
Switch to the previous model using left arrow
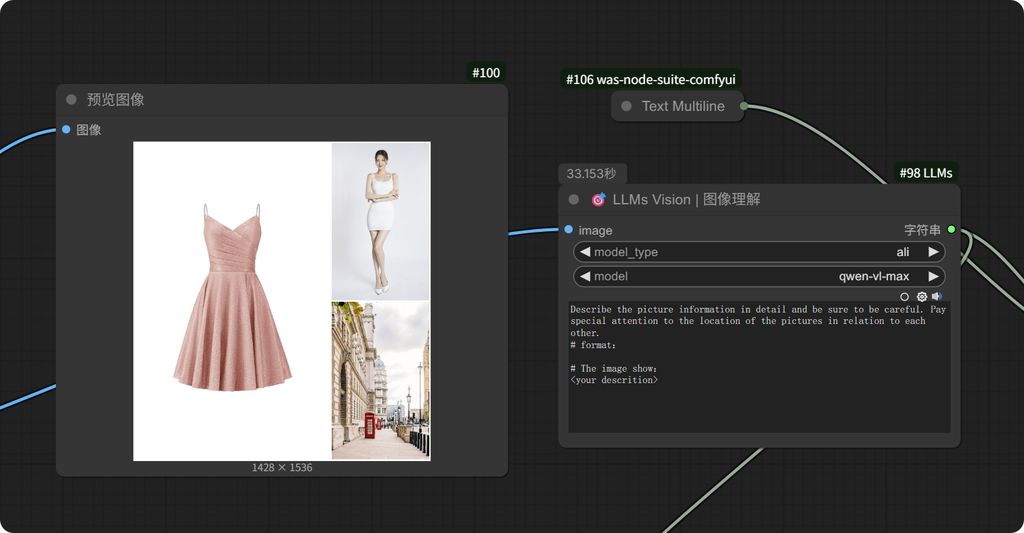point(585,276)
